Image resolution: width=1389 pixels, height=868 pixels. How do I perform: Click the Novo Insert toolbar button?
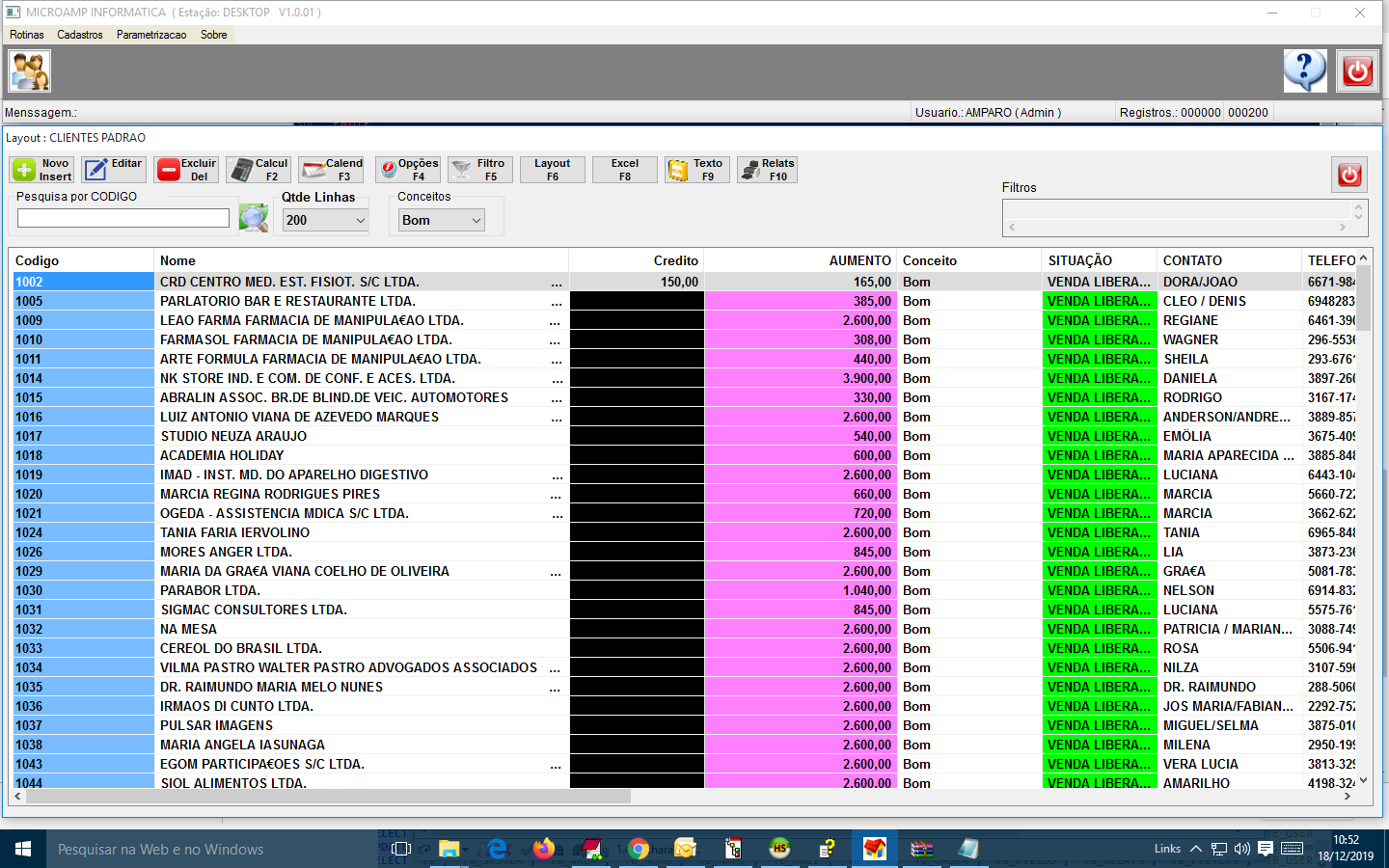click(x=42, y=170)
